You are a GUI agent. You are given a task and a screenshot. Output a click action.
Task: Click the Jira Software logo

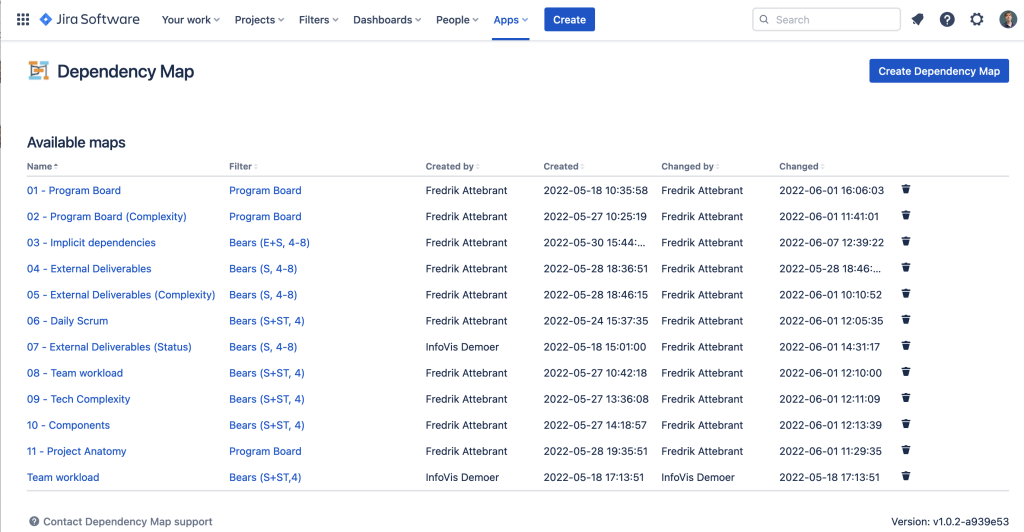pos(89,20)
